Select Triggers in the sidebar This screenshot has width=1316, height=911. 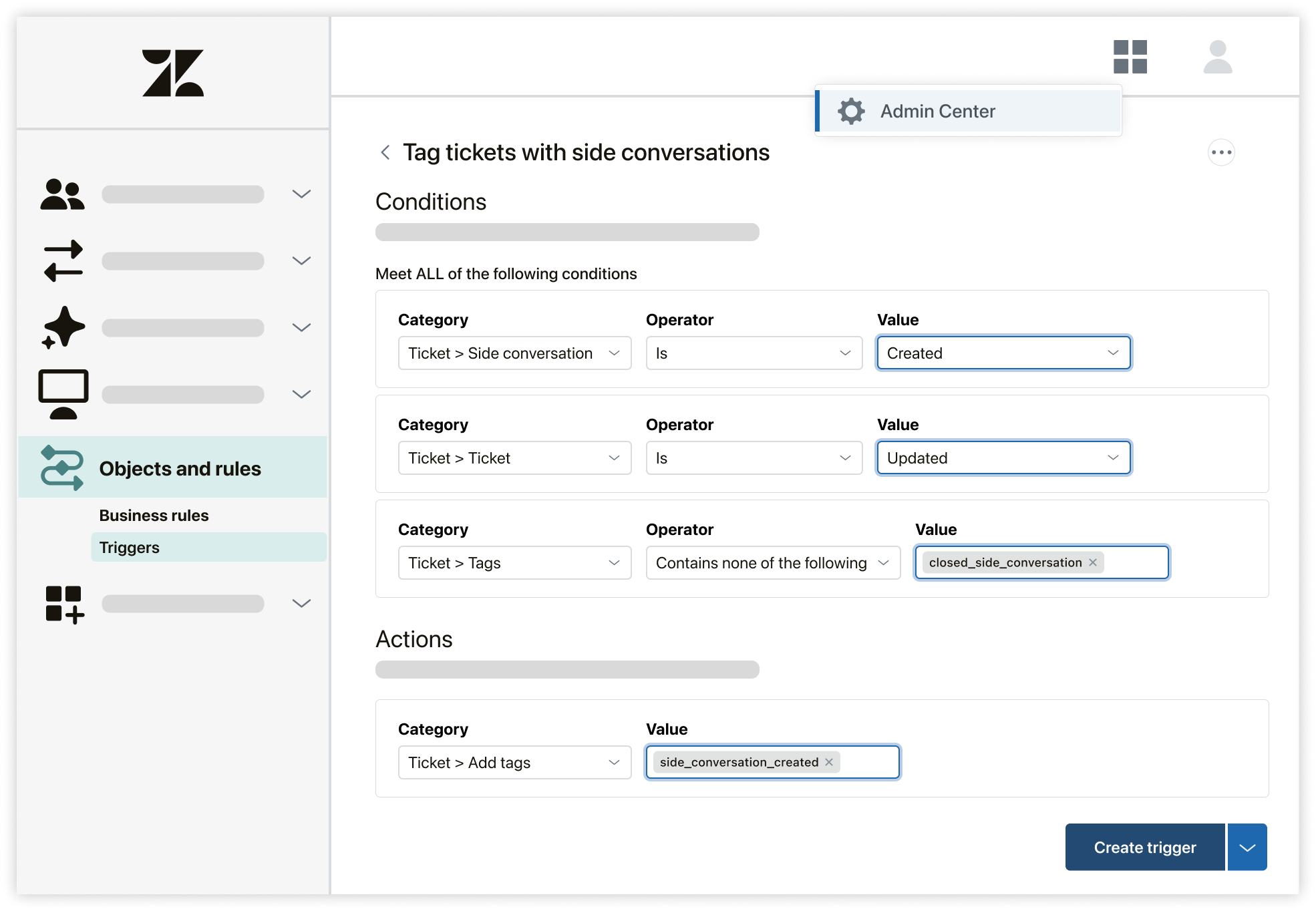[x=129, y=547]
